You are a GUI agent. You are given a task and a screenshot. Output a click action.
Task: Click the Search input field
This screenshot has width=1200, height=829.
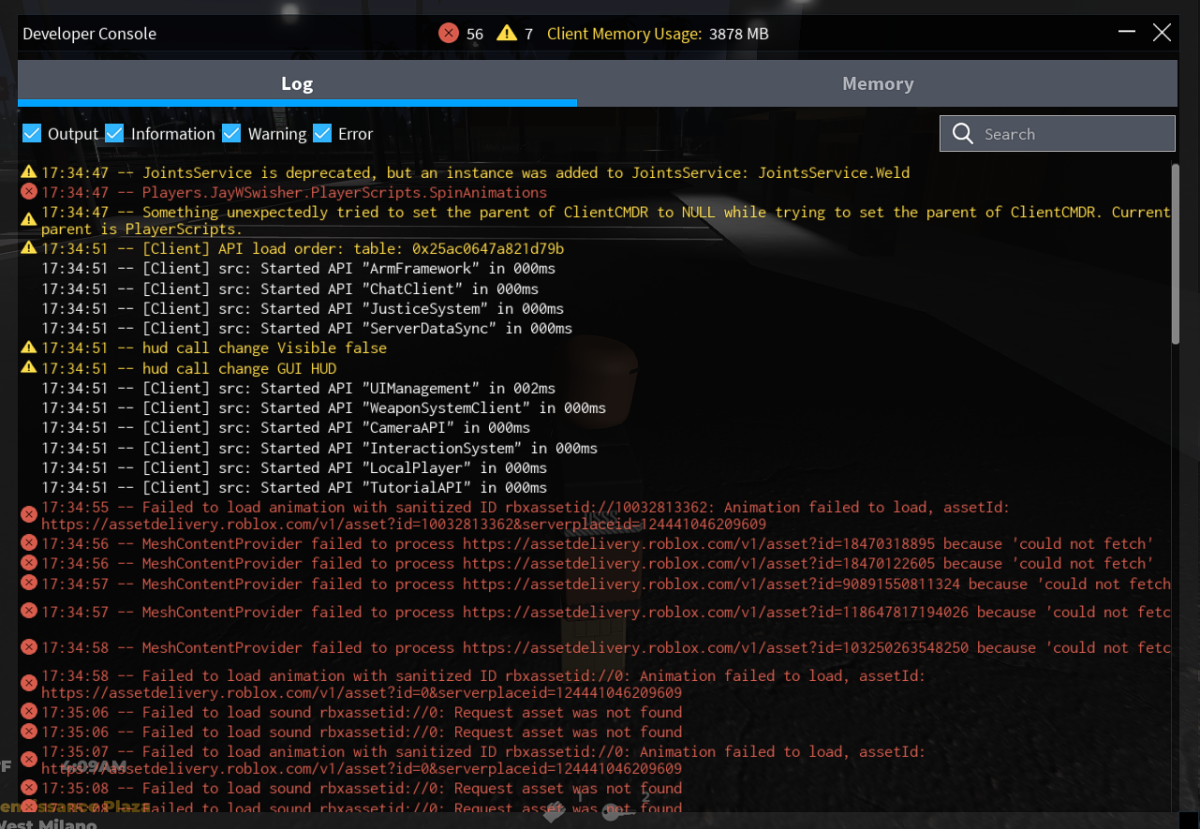click(1058, 134)
